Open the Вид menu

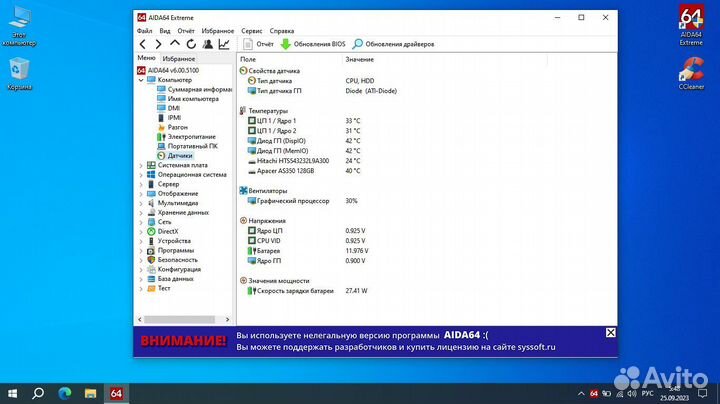coord(165,31)
